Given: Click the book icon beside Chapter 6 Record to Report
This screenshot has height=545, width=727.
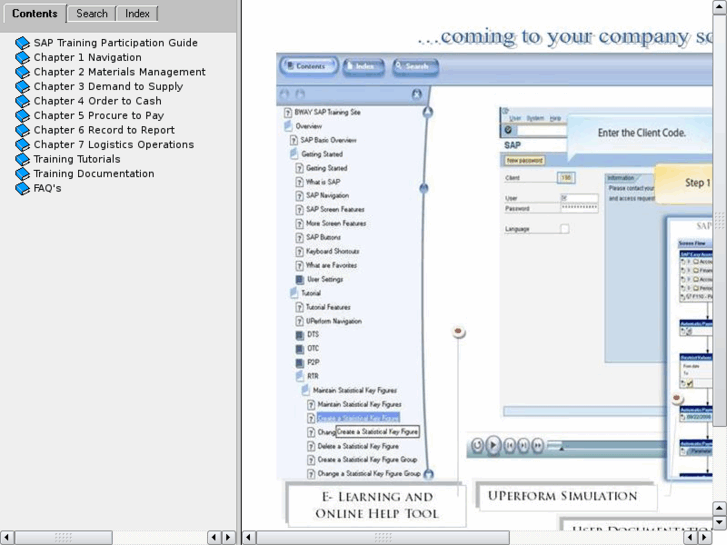Looking at the screenshot, I should tap(22, 130).
